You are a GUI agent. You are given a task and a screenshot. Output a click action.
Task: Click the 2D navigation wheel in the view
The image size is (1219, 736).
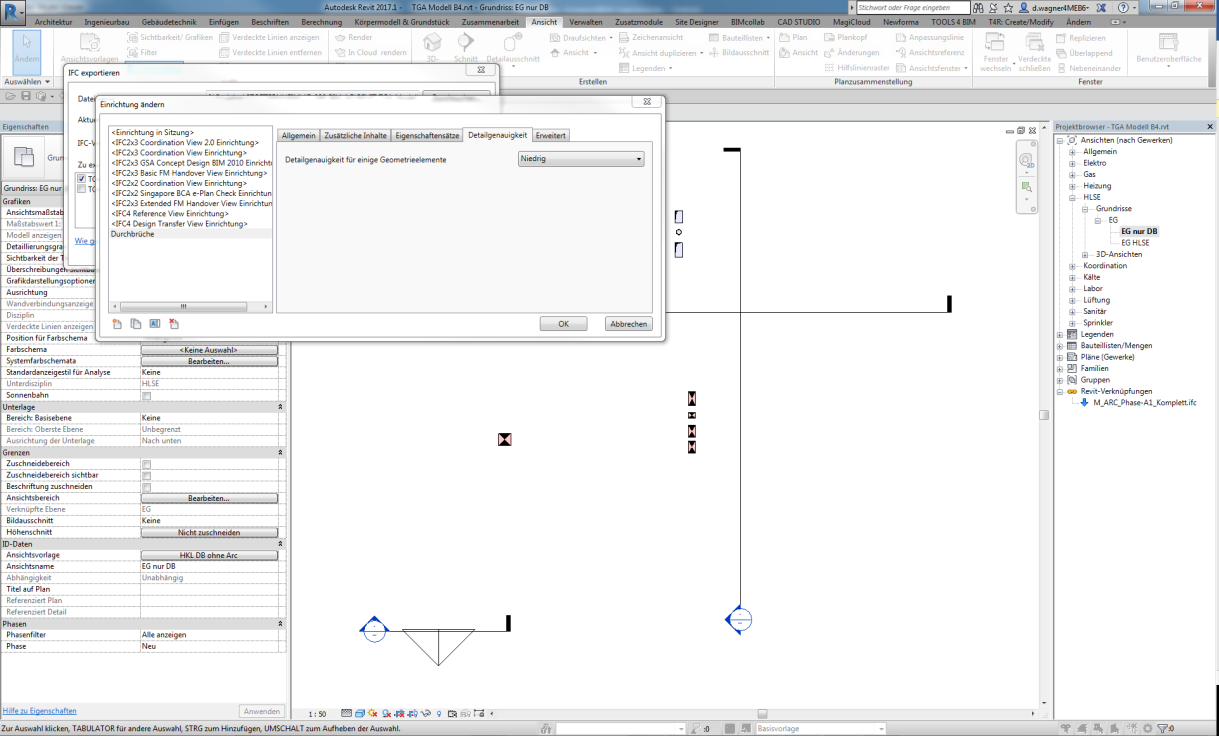click(x=1026, y=161)
